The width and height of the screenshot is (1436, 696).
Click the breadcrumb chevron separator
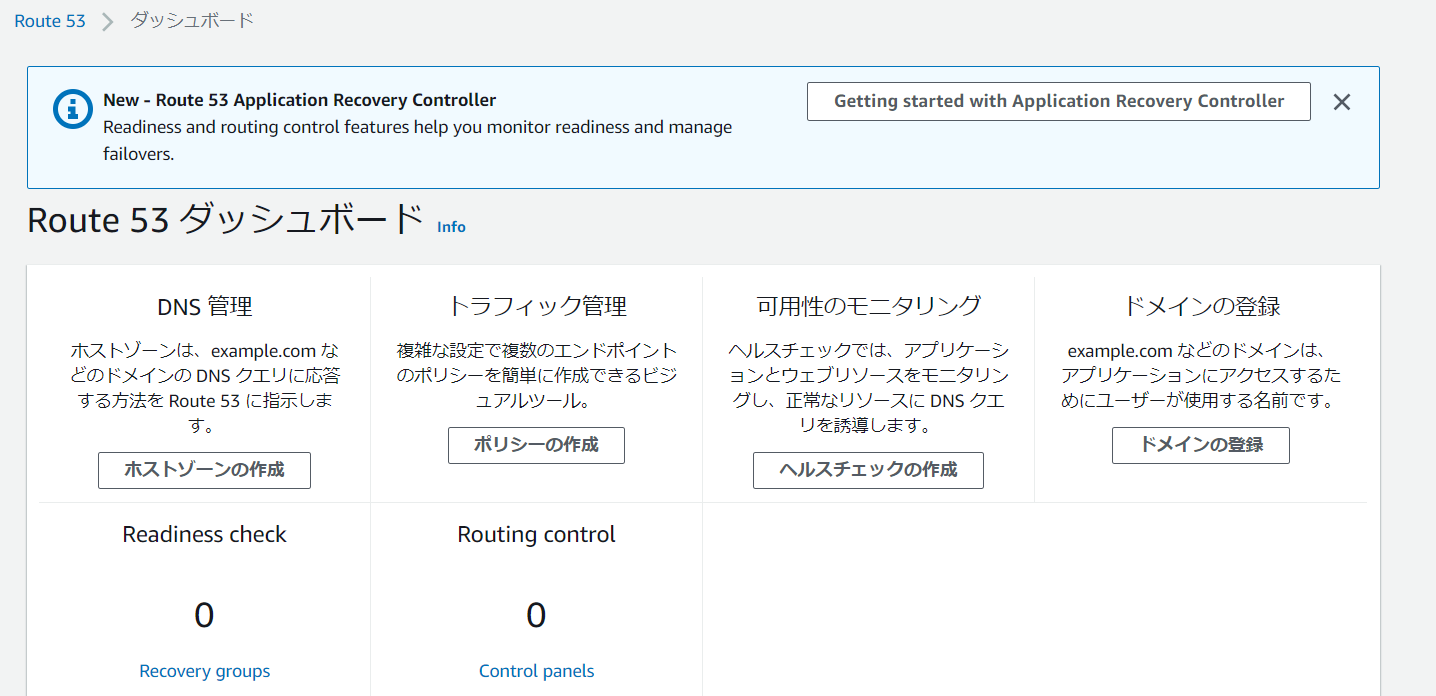coord(108,22)
